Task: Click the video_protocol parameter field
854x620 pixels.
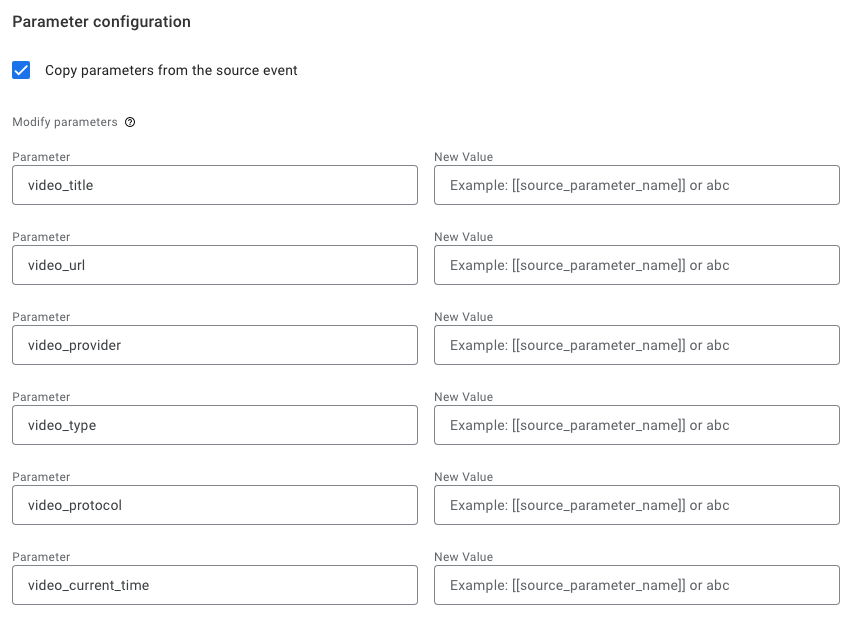Action: click(215, 505)
